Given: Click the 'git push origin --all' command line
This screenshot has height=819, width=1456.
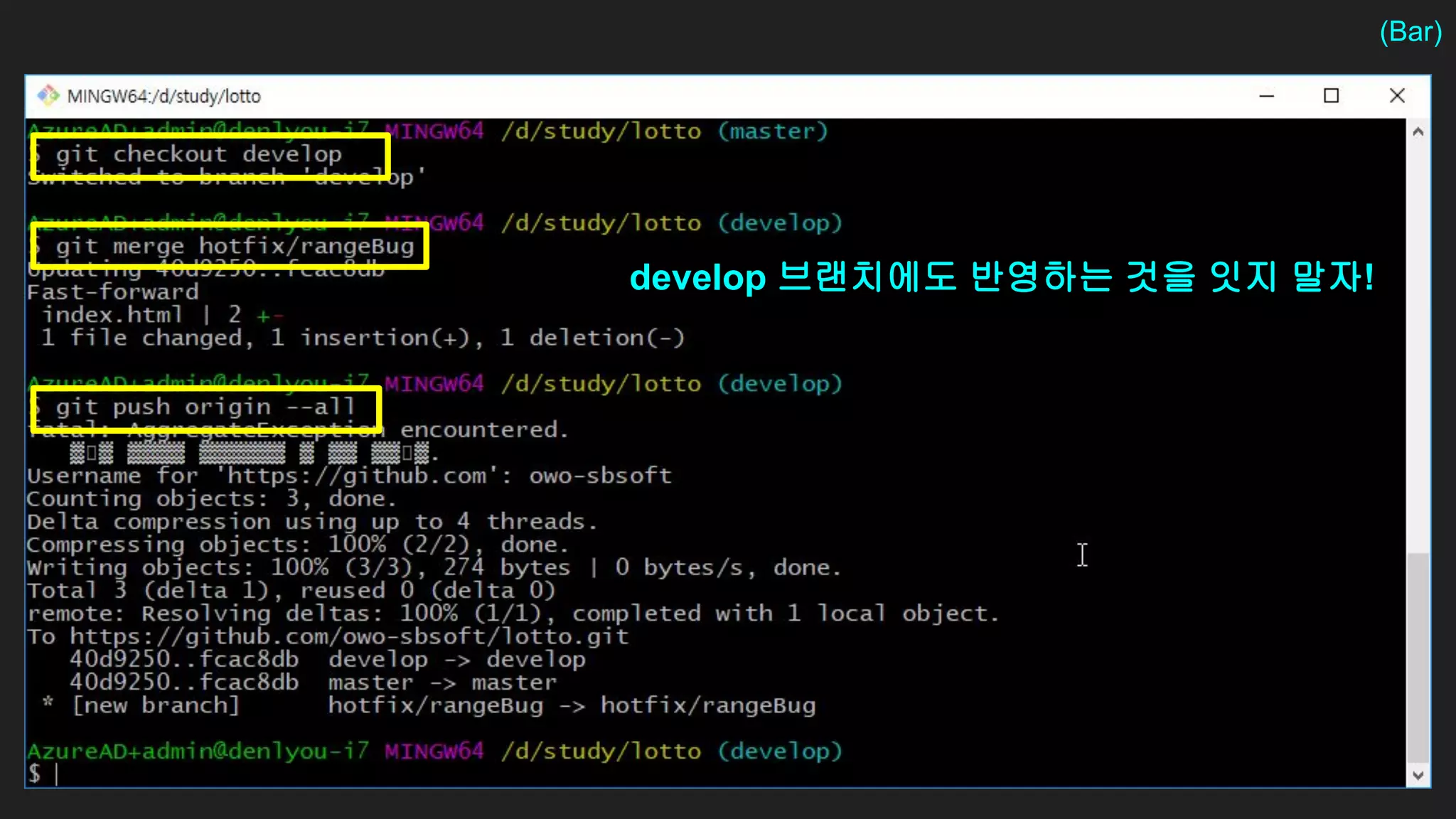Looking at the screenshot, I should tap(192, 407).
